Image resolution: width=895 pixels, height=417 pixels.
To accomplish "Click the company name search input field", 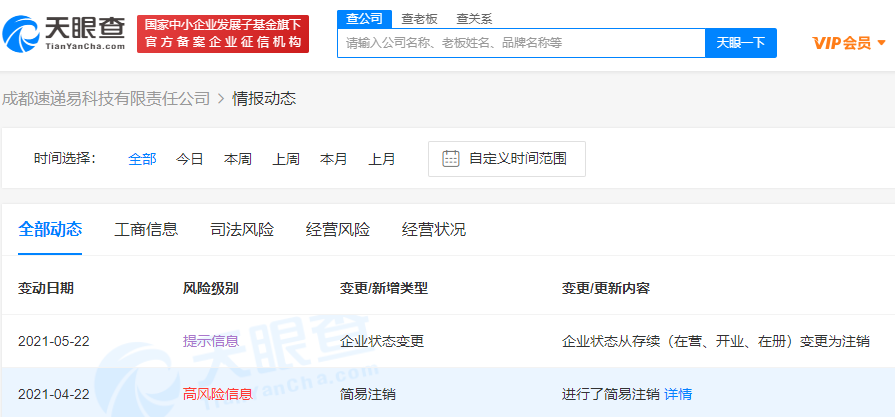I will (520, 43).
